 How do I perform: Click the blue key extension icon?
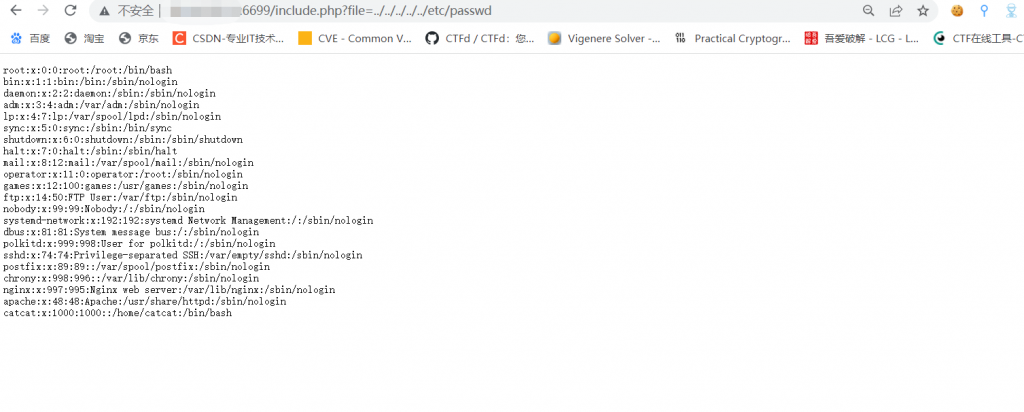tap(984, 11)
